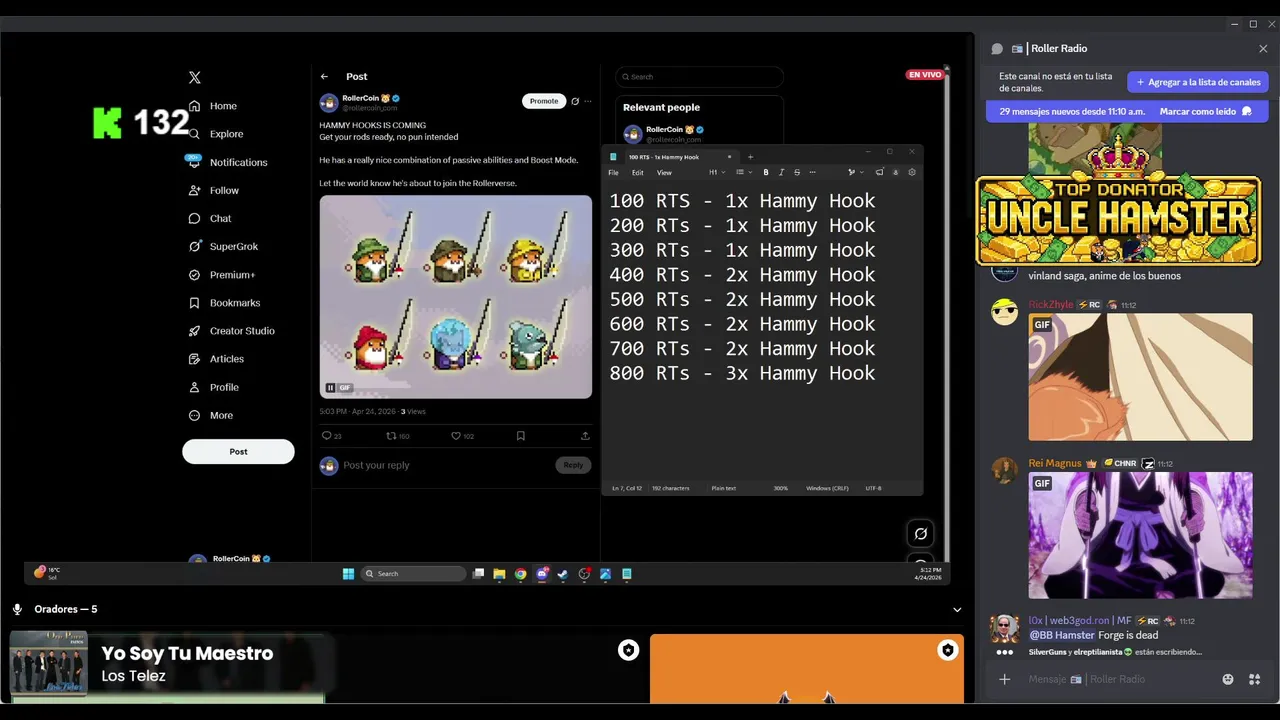
Task: Open Rei Magnus's purple GIF
Action: coord(1140,535)
